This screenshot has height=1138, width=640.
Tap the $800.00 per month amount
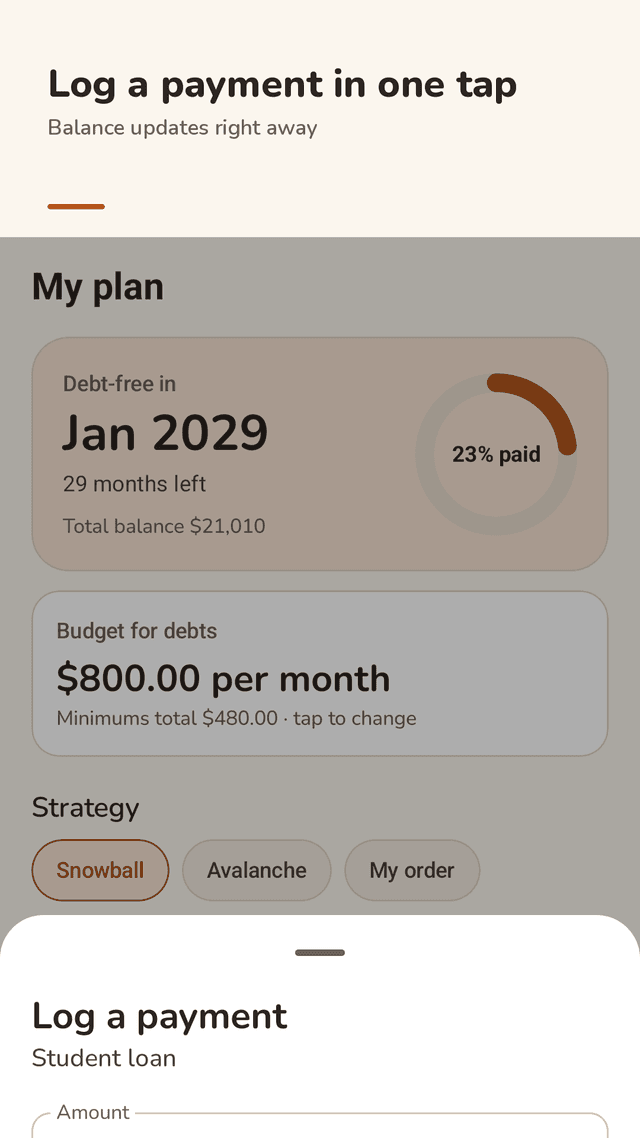coord(223,679)
